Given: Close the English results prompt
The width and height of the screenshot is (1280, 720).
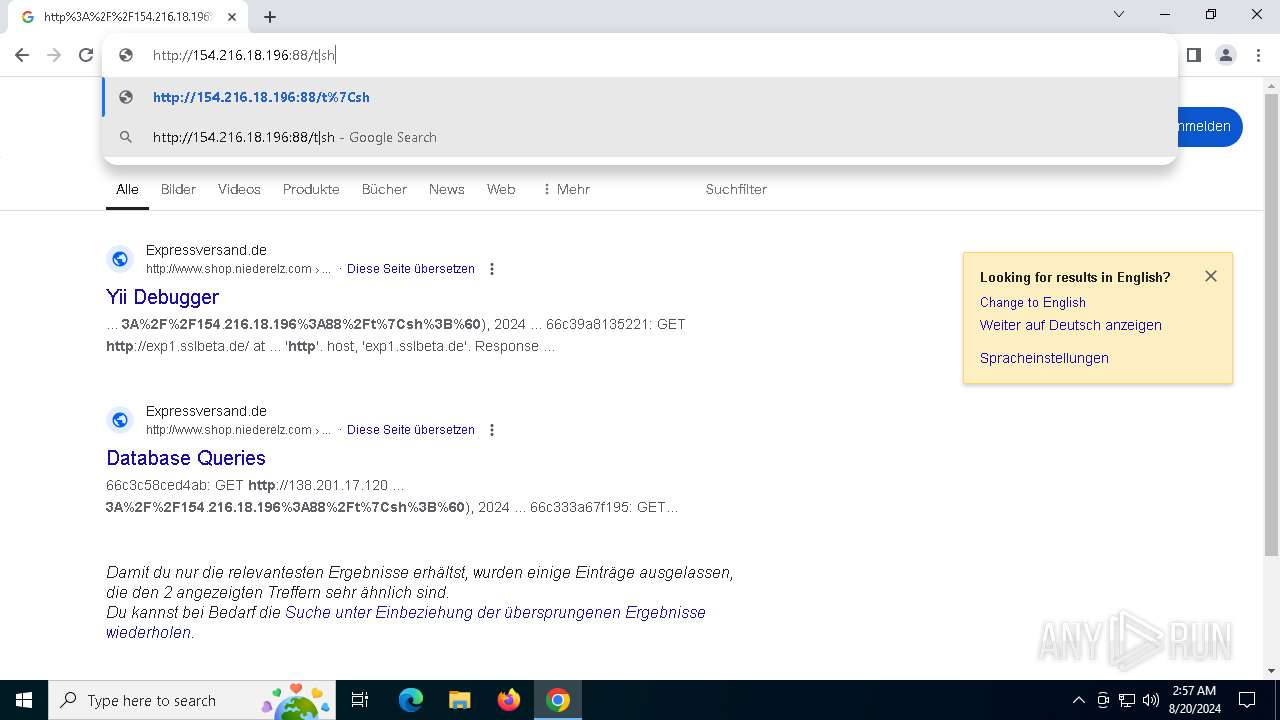Looking at the screenshot, I should point(1211,276).
